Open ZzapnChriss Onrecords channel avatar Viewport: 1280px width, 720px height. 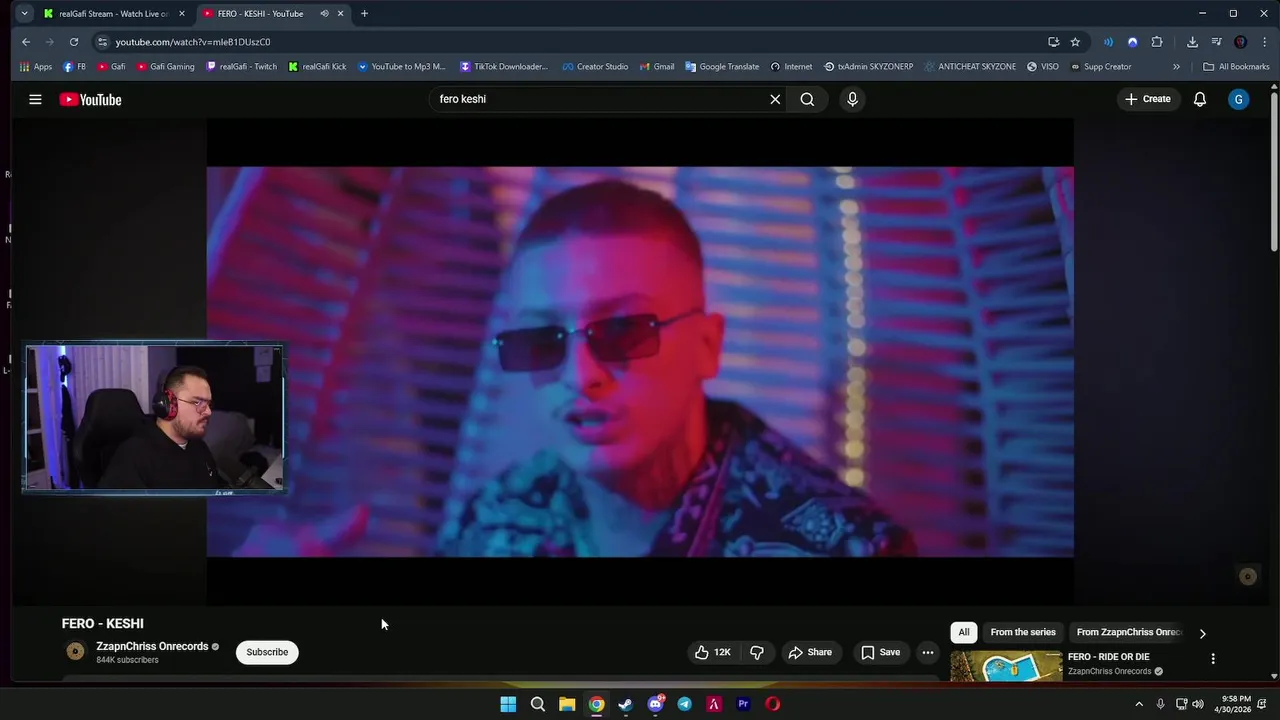pos(75,652)
